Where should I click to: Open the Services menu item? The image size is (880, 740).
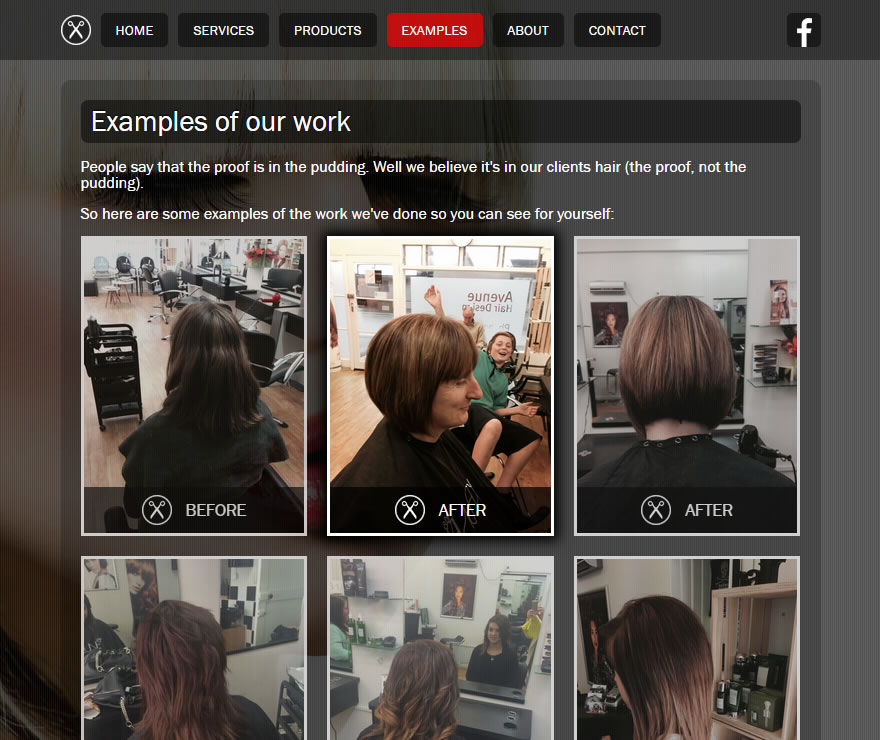[x=223, y=31]
